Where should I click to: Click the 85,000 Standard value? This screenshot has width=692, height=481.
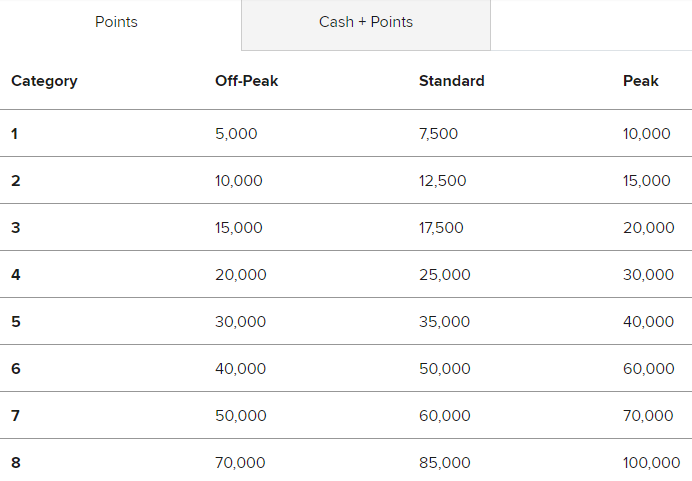pos(445,463)
